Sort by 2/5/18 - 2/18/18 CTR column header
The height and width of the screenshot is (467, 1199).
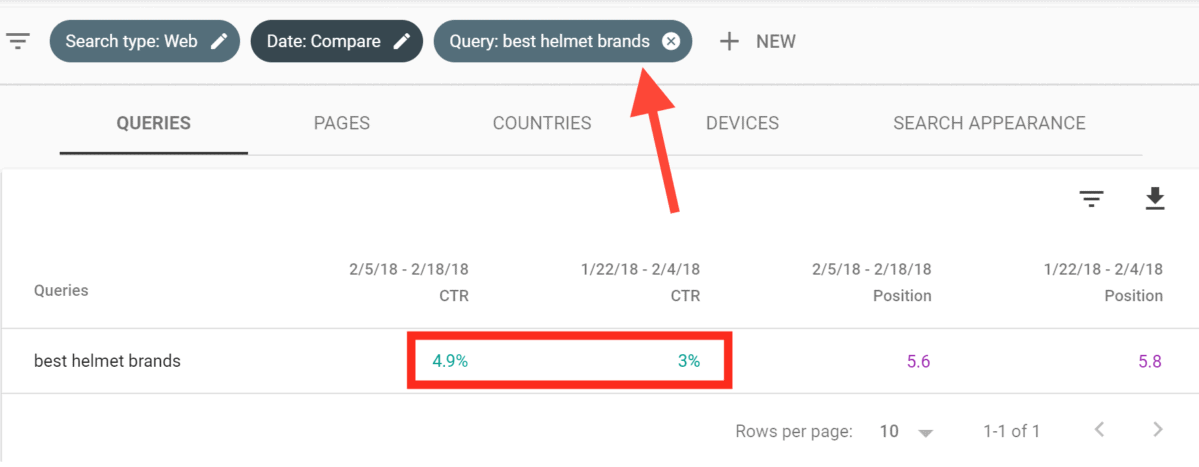(409, 282)
